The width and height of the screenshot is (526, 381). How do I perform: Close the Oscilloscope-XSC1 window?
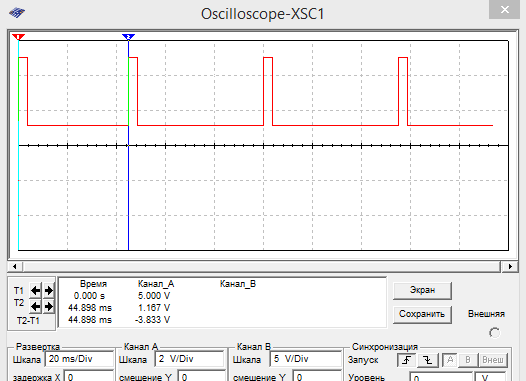505,10
